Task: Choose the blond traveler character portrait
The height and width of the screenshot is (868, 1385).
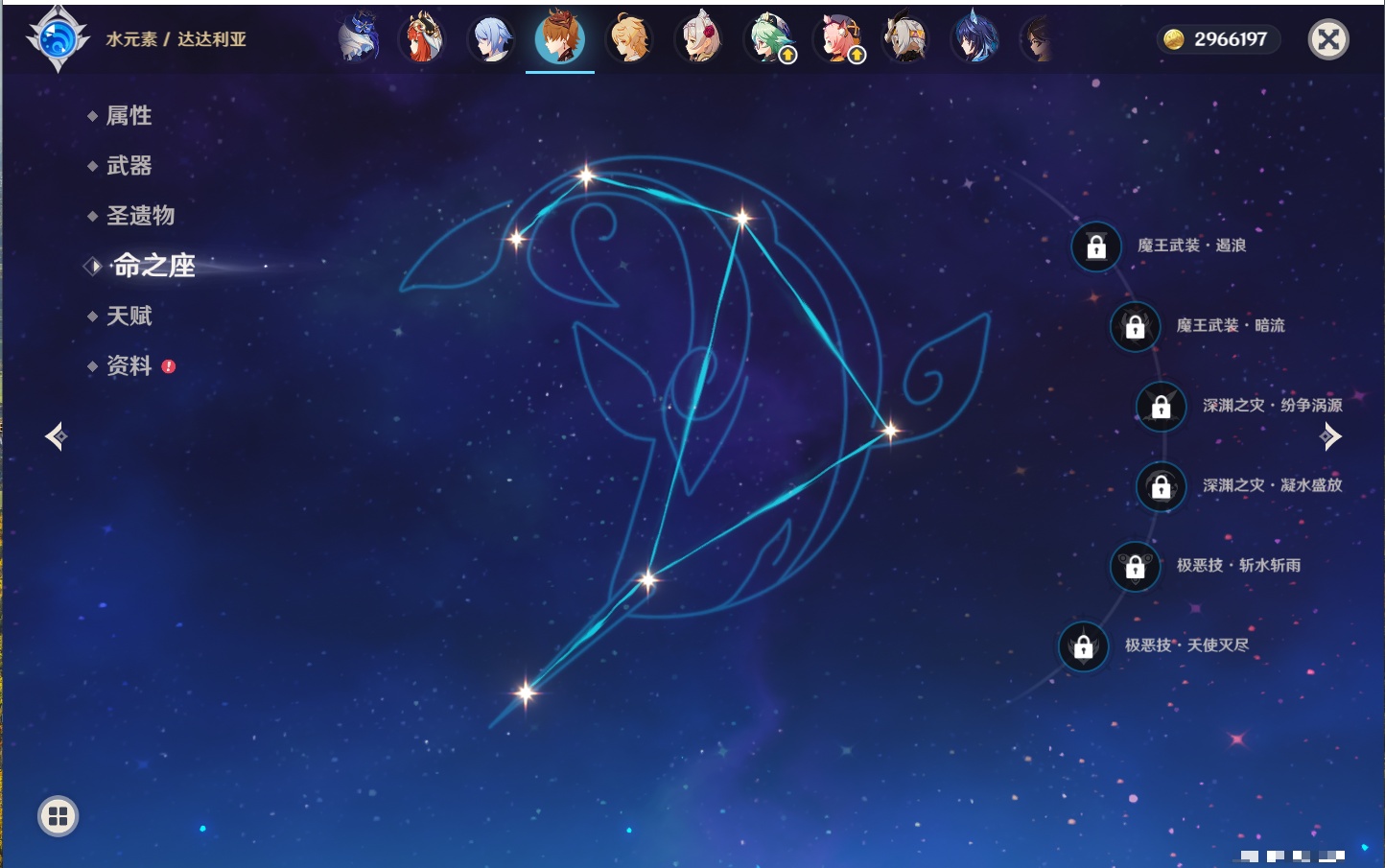Action: (629, 39)
